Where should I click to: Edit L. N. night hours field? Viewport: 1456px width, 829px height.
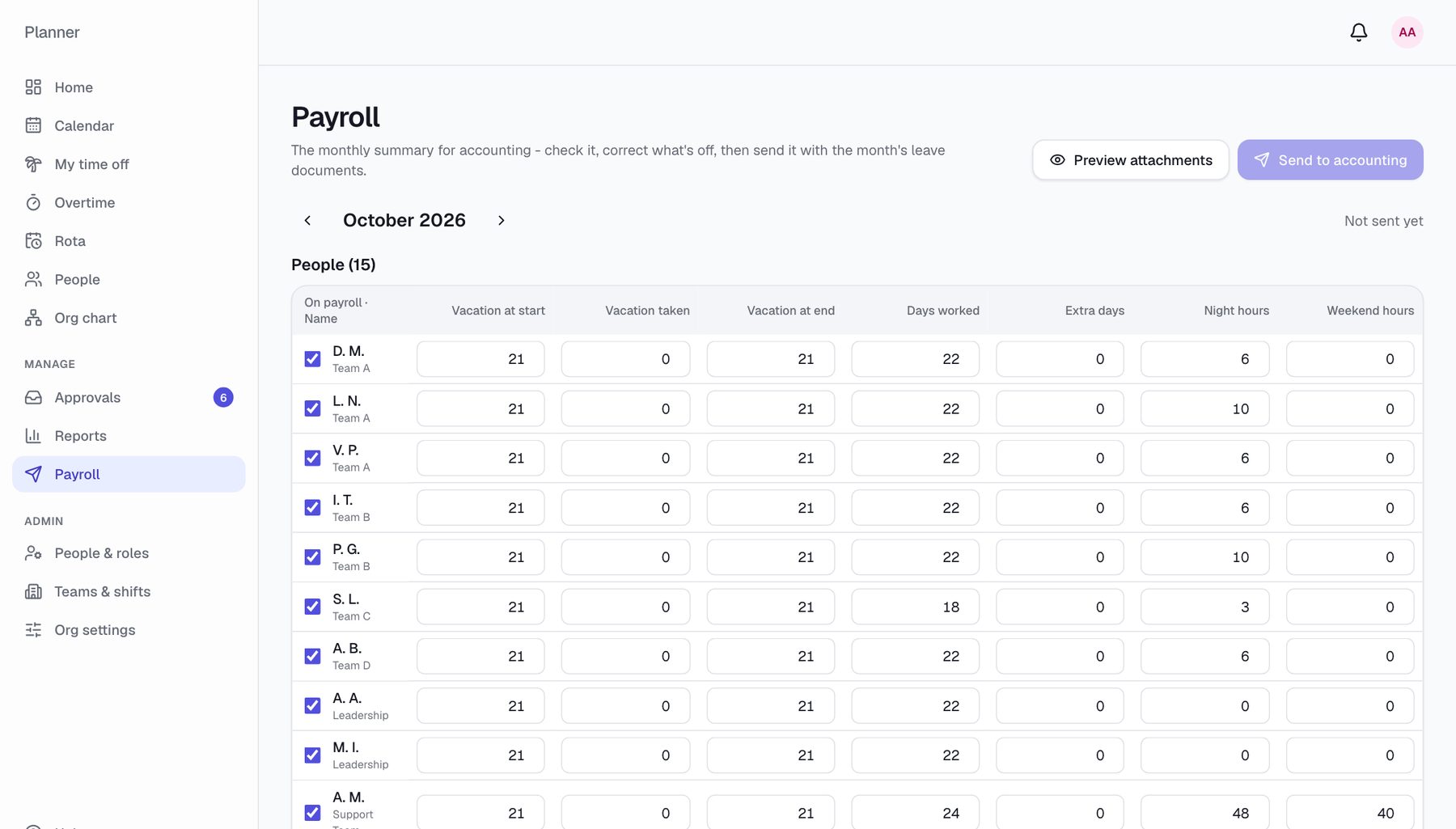1204,408
